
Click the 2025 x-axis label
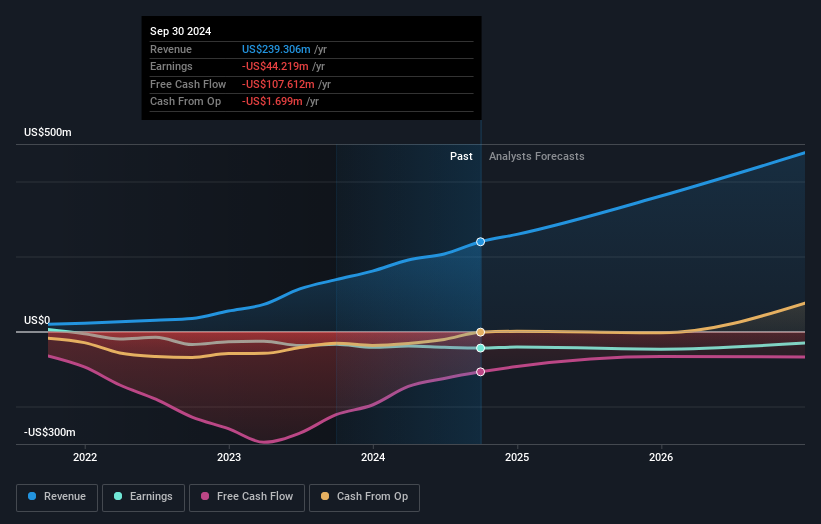pos(517,457)
